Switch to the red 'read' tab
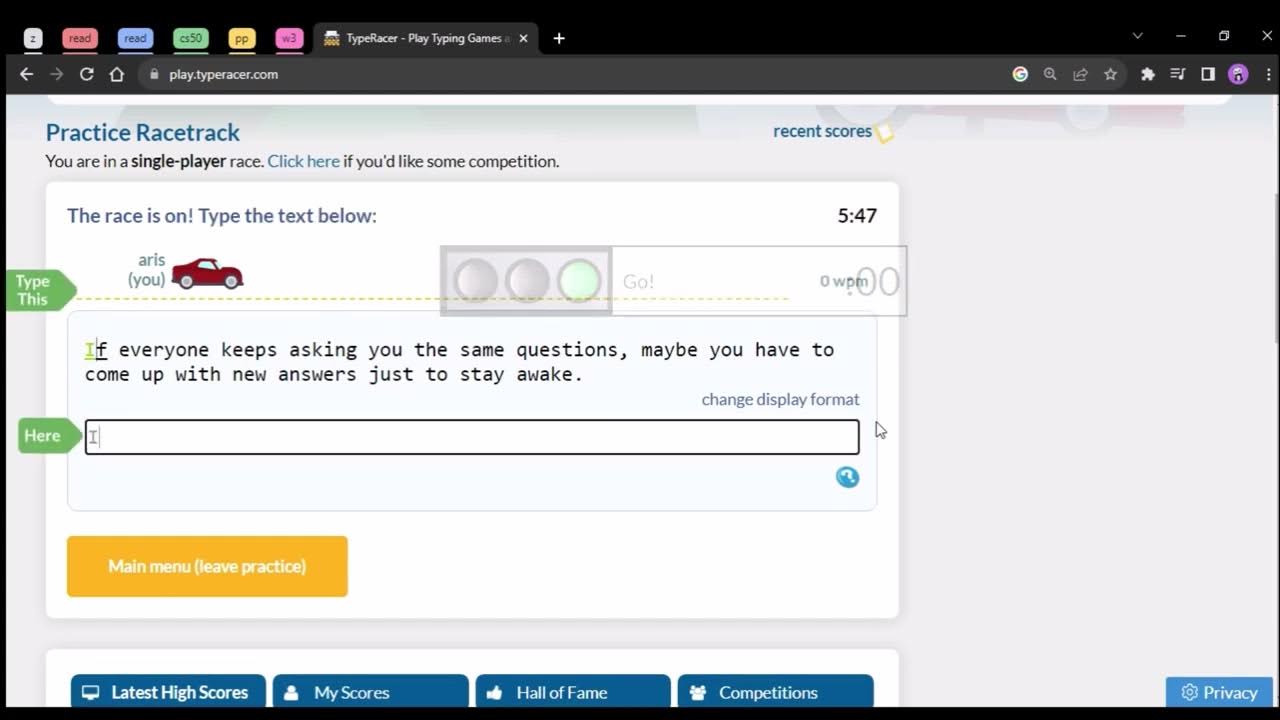The image size is (1280, 720). click(80, 38)
